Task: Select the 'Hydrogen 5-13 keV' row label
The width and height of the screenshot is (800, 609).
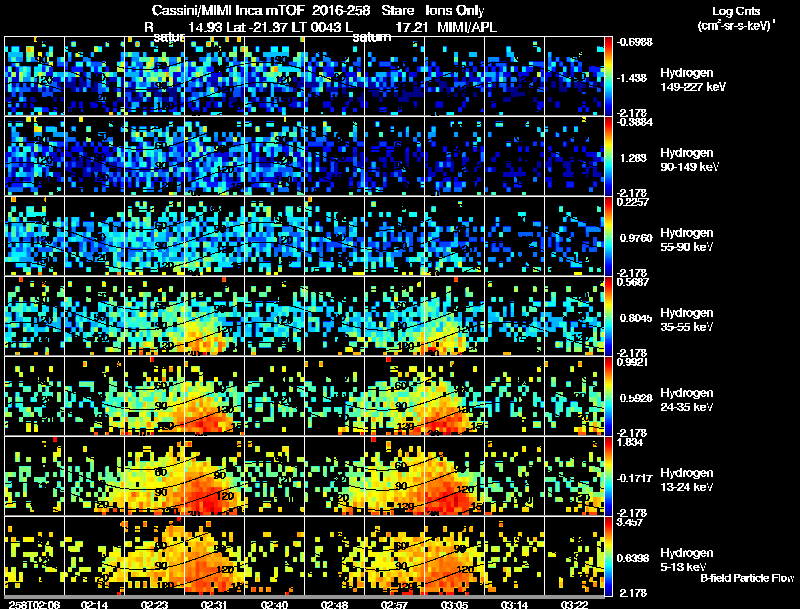Action: point(687,560)
